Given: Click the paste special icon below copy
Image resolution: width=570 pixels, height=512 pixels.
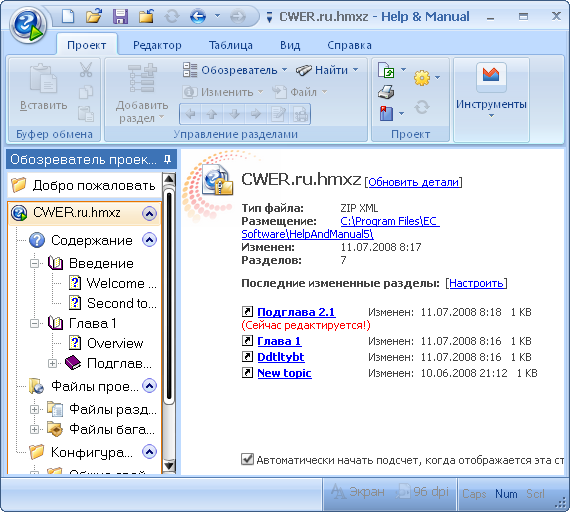Looking at the screenshot, I should pos(86,114).
